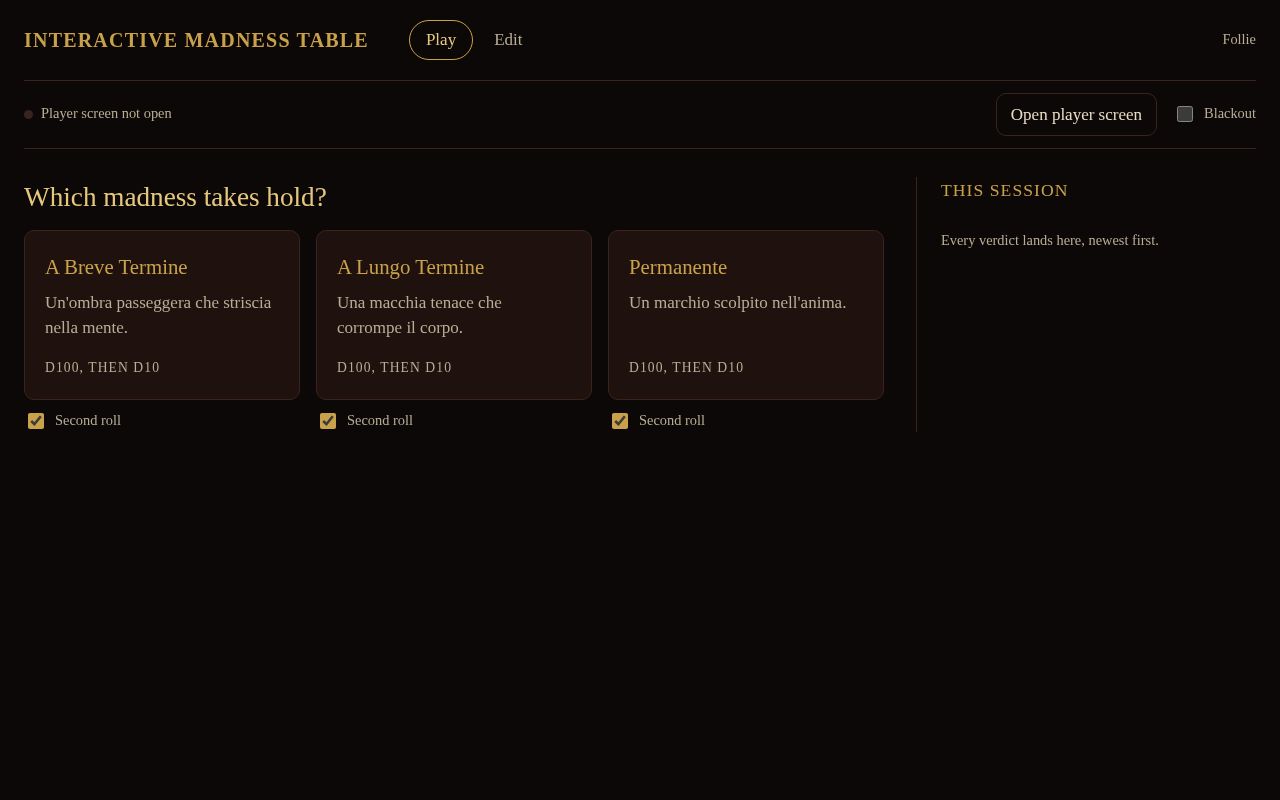Click the This Session heading

coord(1004,191)
